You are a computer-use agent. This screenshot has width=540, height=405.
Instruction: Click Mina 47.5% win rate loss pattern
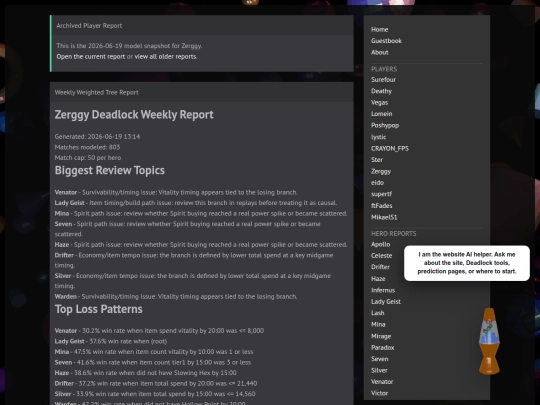pos(154,352)
